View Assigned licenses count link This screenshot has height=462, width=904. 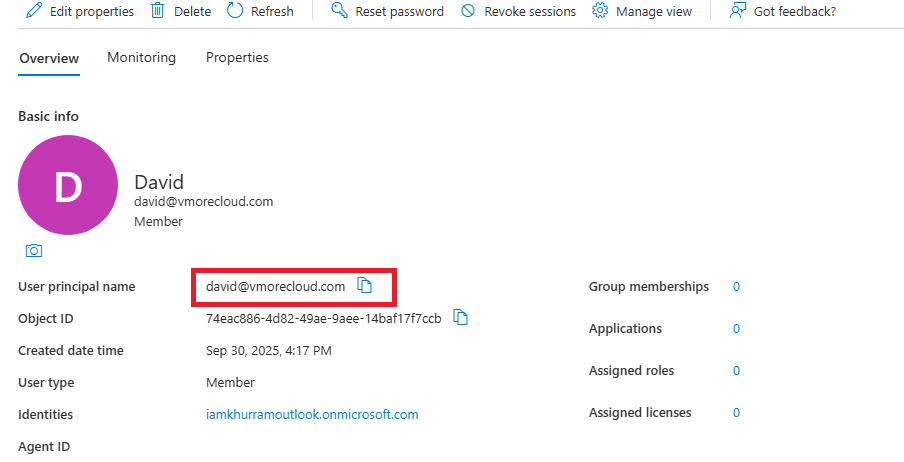tap(736, 412)
